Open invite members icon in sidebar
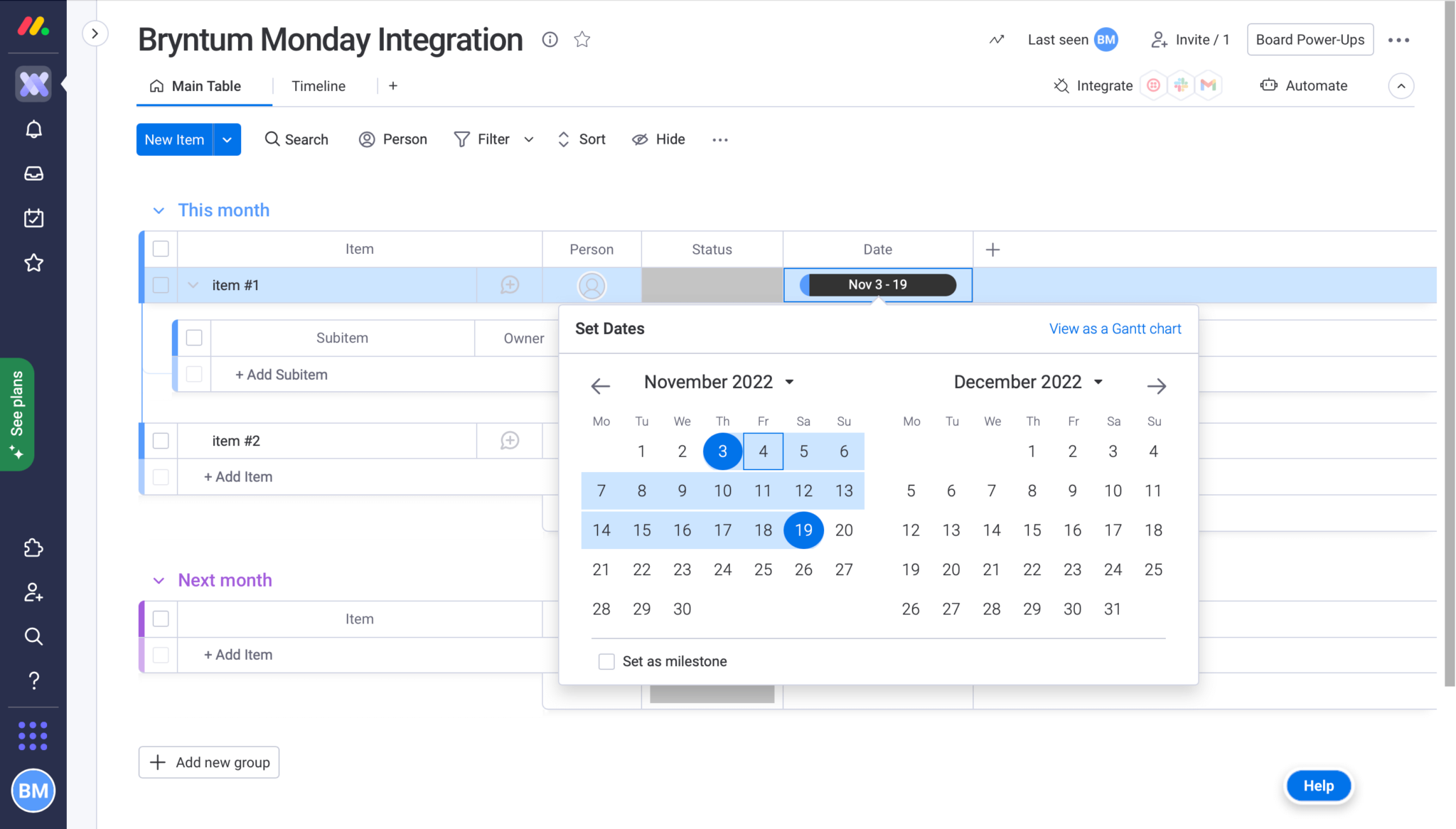Image resolution: width=1456 pixels, height=829 pixels. point(33,592)
